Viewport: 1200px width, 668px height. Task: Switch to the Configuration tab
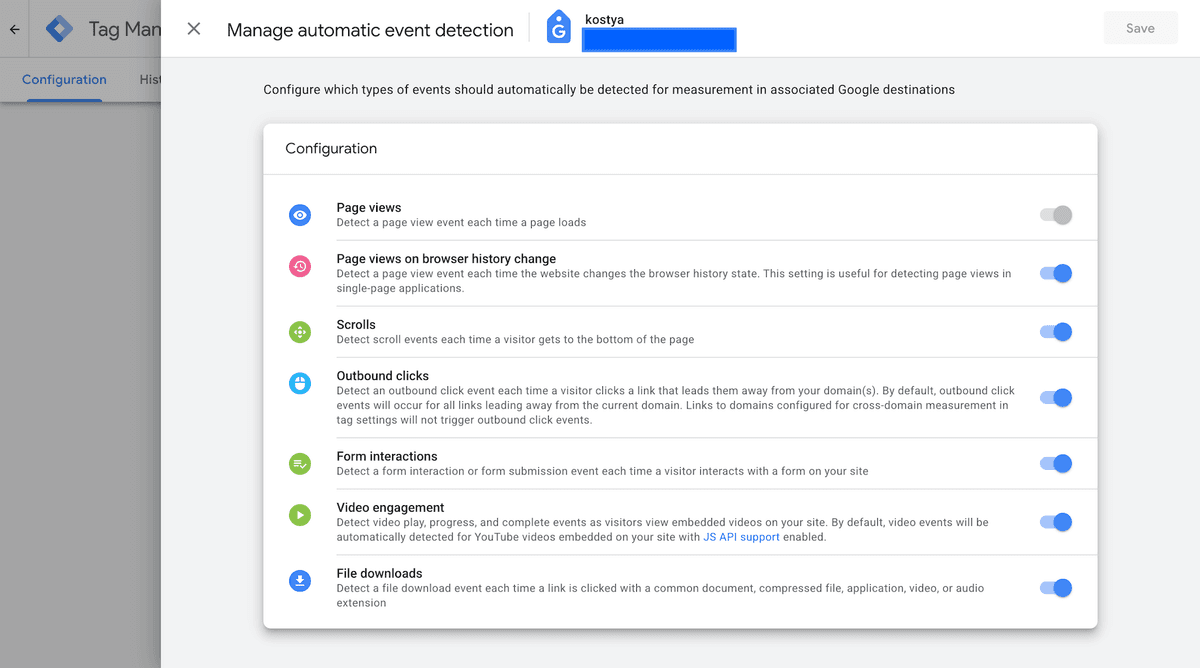coord(64,79)
